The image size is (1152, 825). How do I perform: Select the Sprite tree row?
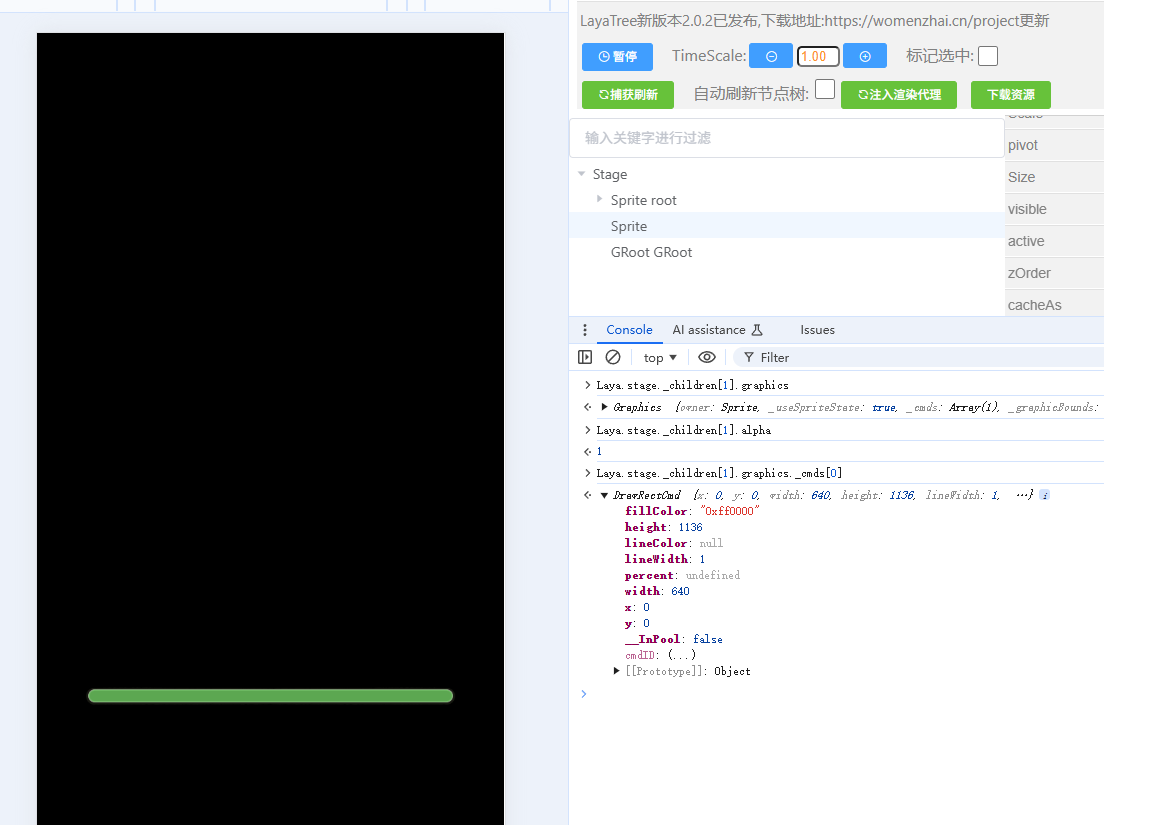(x=786, y=226)
